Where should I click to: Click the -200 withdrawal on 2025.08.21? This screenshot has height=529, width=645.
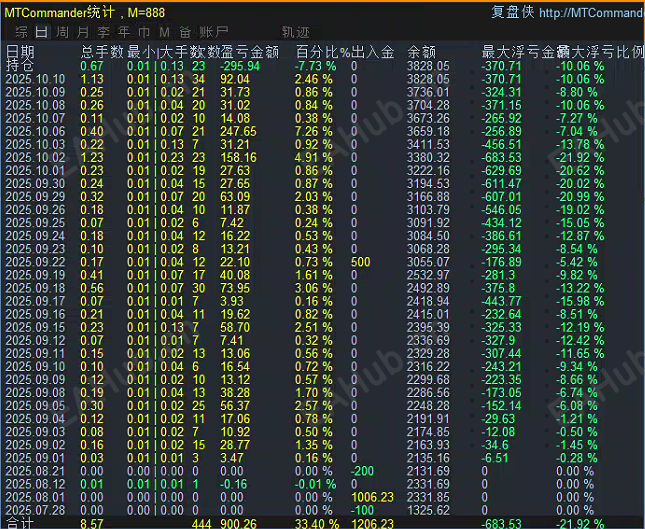coord(362,471)
